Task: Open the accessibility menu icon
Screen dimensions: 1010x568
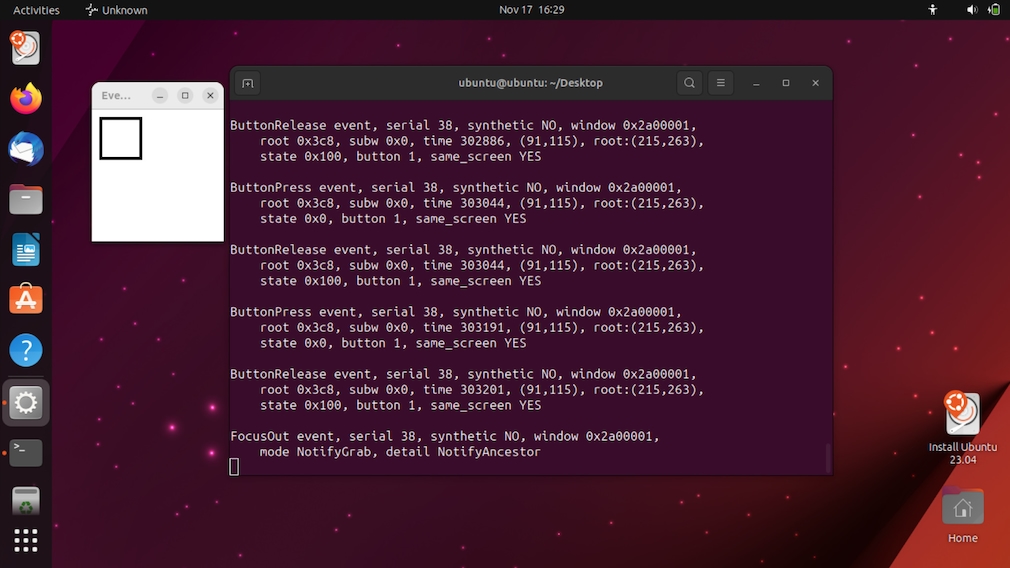Action: tap(933, 10)
